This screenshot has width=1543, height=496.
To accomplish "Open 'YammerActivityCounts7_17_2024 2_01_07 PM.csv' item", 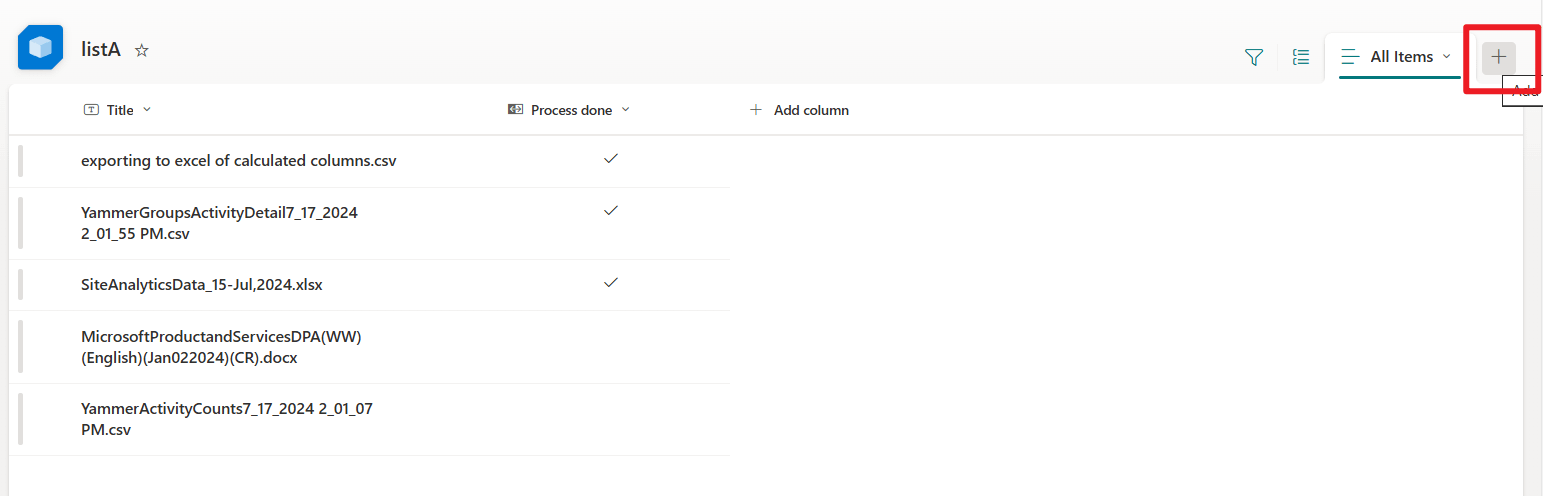I will click(227, 419).
